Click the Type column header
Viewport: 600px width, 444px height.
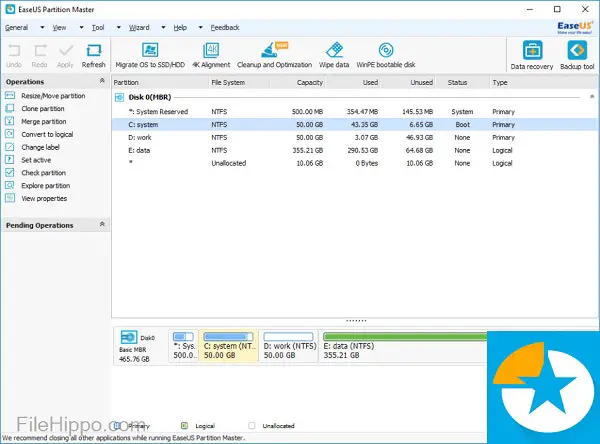pyautogui.click(x=544, y=82)
